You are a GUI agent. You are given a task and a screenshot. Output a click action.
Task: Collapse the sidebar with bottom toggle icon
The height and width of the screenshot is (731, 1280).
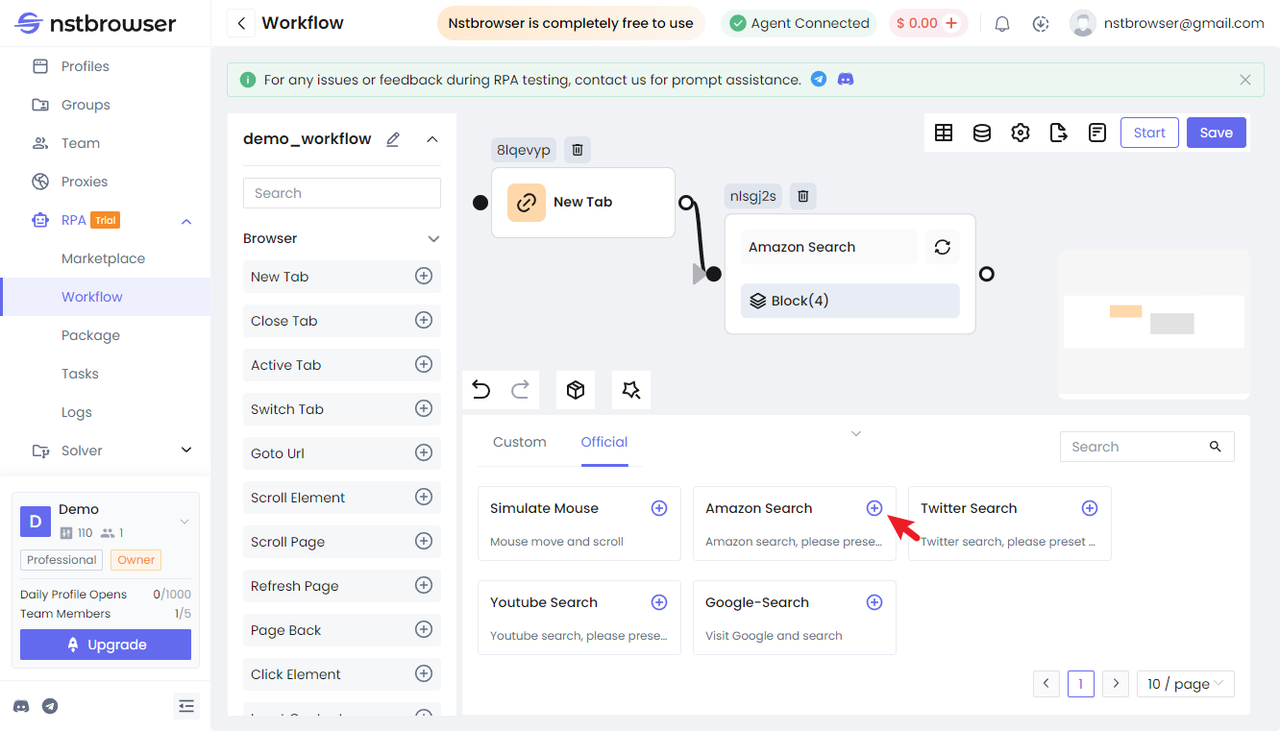[186, 706]
